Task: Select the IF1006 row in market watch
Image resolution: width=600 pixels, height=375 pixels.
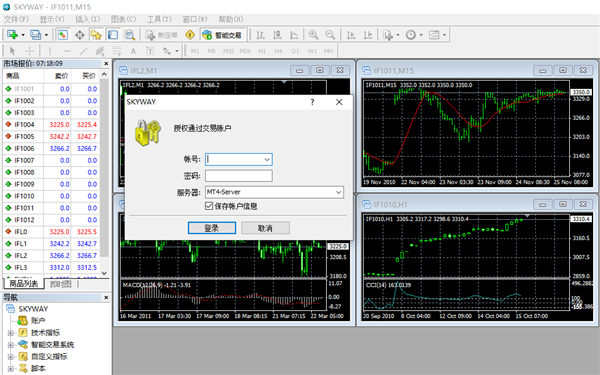Action: click(52, 148)
